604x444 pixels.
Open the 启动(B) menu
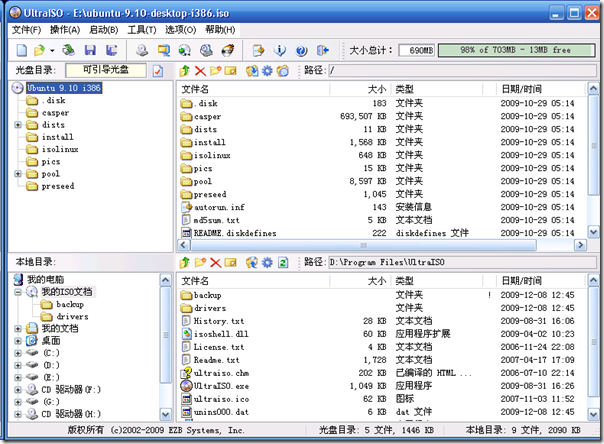[103, 30]
